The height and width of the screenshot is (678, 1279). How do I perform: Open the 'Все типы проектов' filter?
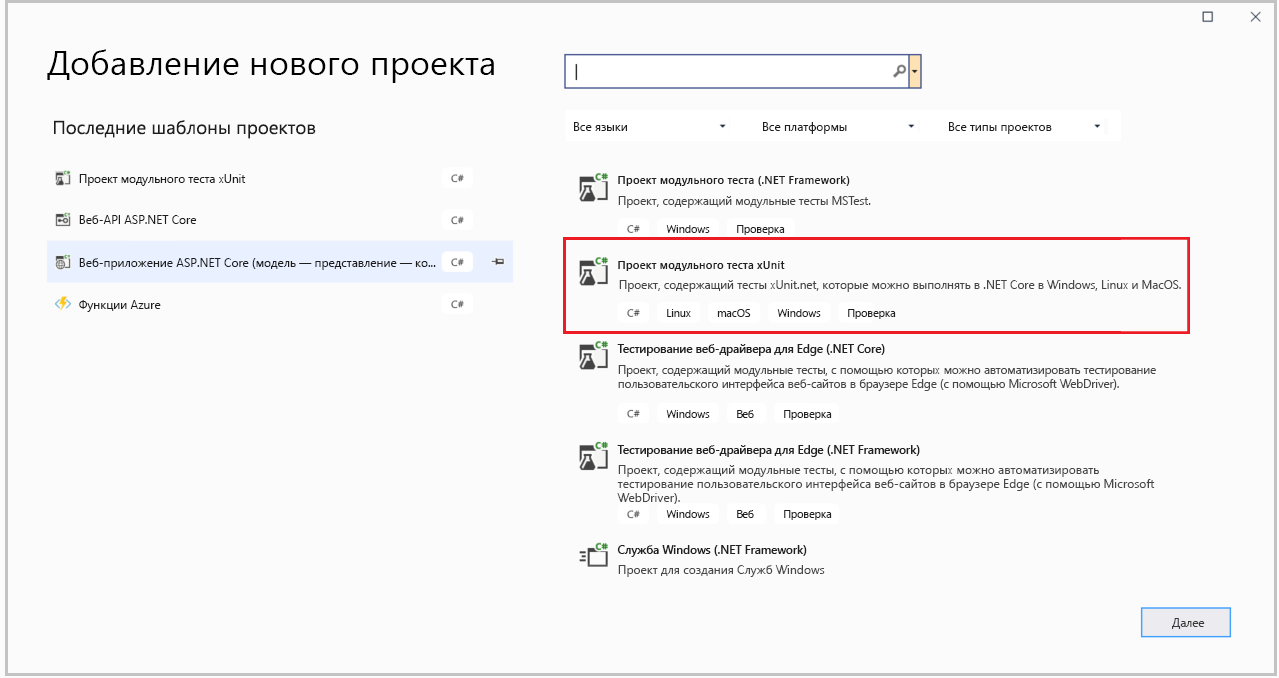pos(1025,127)
